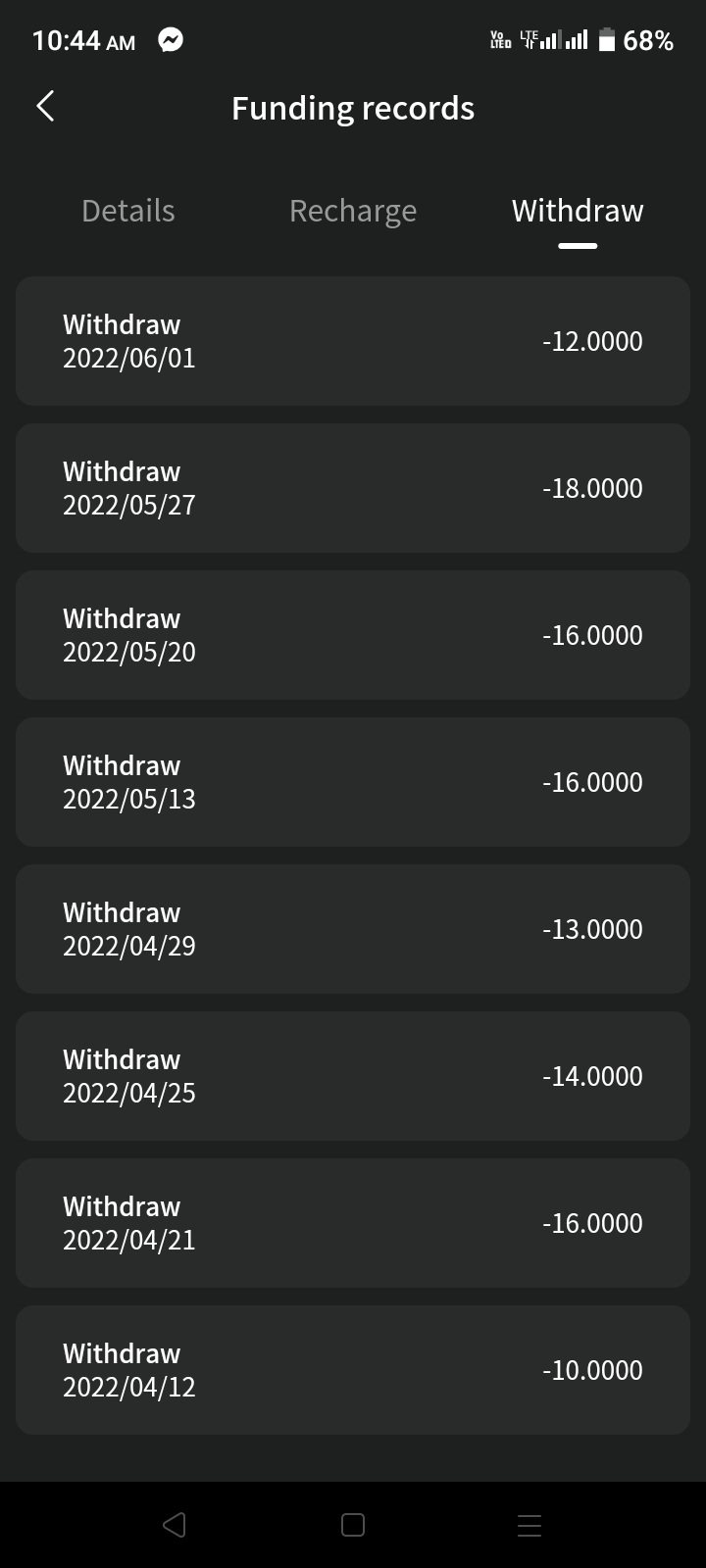Open the 2022/04/12 withdraw record

(353, 1370)
